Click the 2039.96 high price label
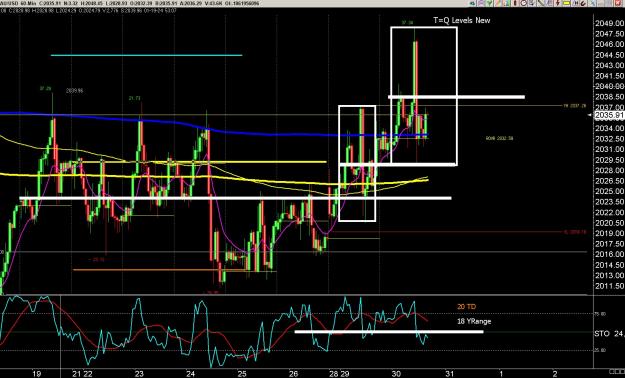This screenshot has height=378, width=625. [75, 91]
